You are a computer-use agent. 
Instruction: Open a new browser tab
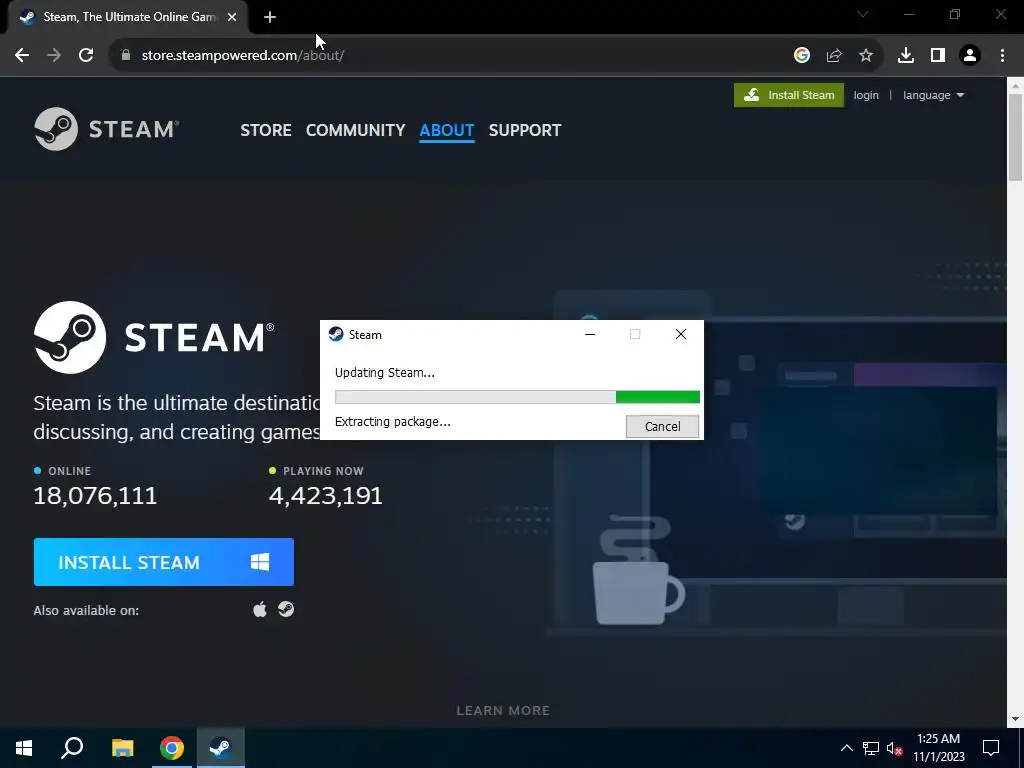[x=270, y=18]
